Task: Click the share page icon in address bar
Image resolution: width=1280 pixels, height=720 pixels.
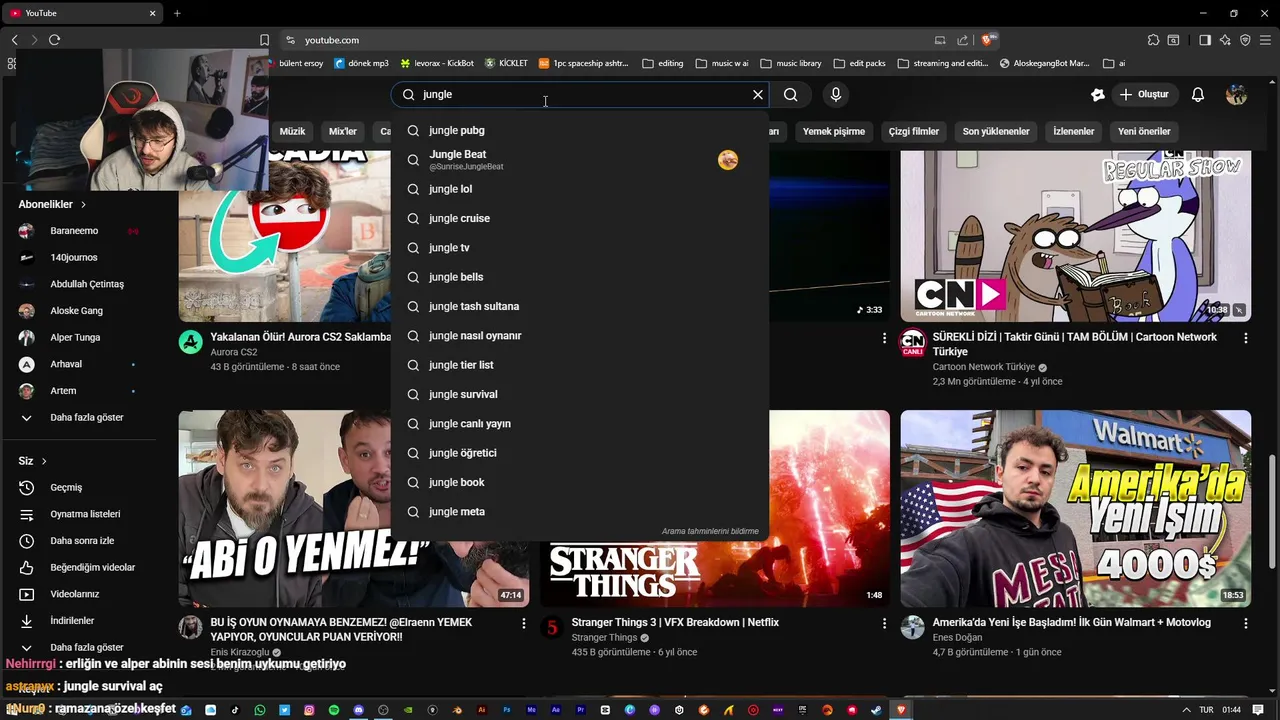Action: (962, 40)
